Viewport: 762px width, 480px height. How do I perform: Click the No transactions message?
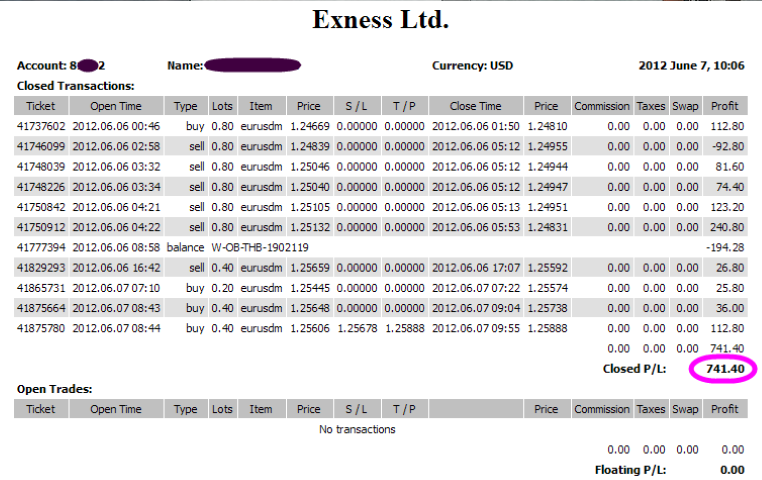point(357,429)
